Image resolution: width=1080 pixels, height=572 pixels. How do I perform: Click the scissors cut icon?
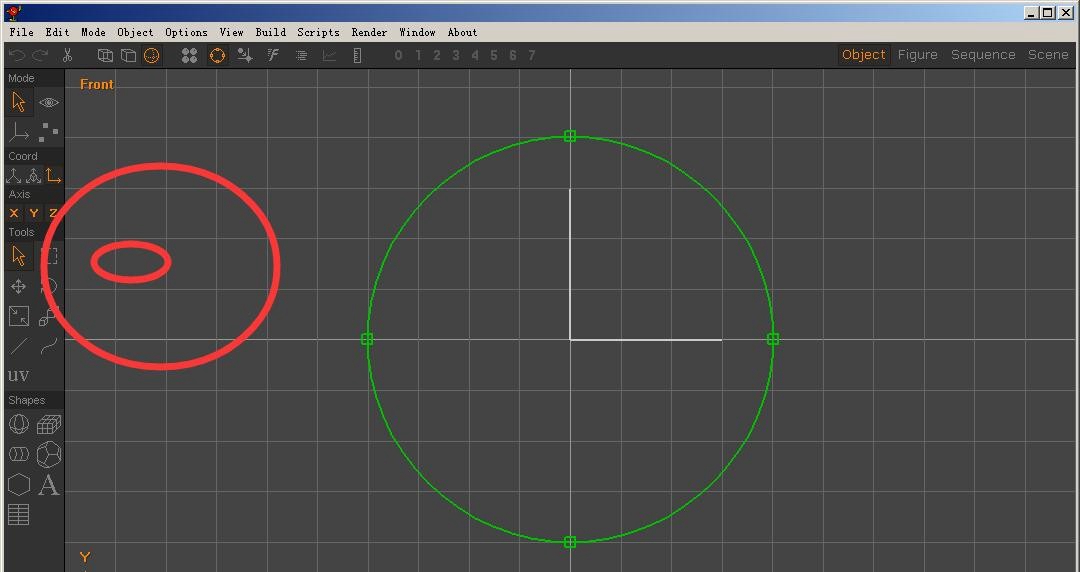[x=68, y=55]
